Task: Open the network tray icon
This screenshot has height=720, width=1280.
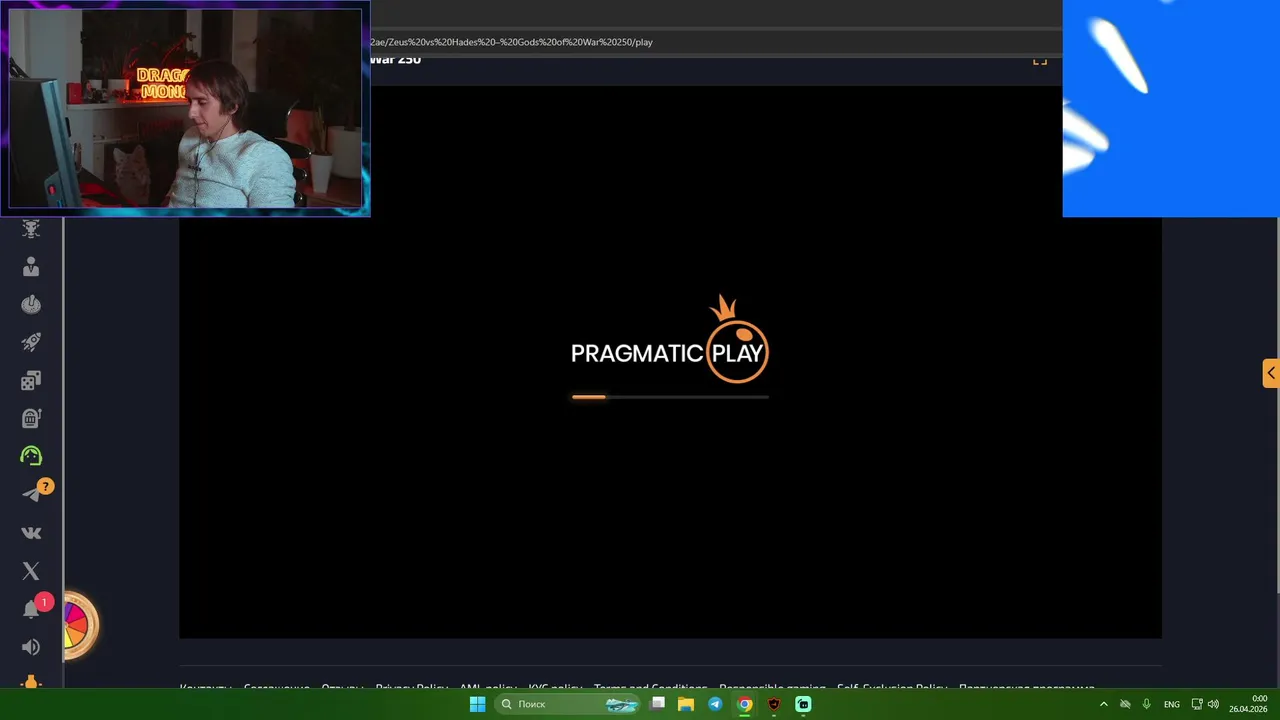Action: pos(1197,704)
